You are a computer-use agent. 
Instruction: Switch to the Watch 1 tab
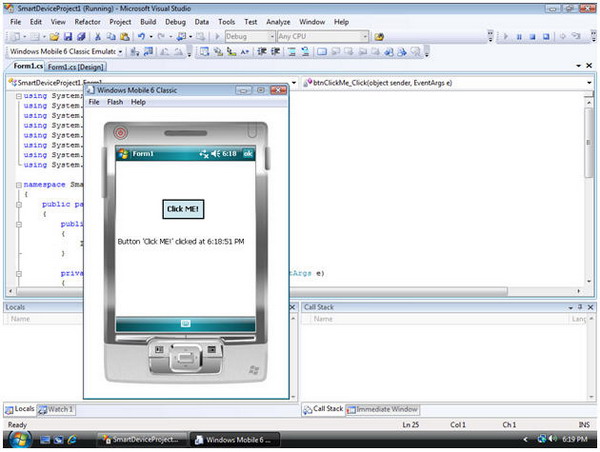coord(56,410)
